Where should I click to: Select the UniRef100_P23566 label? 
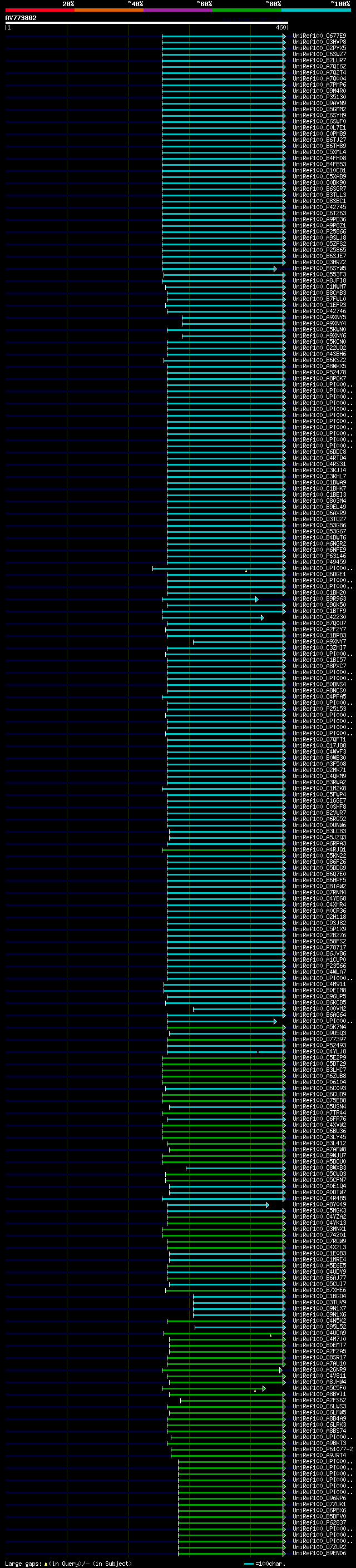pos(319,966)
